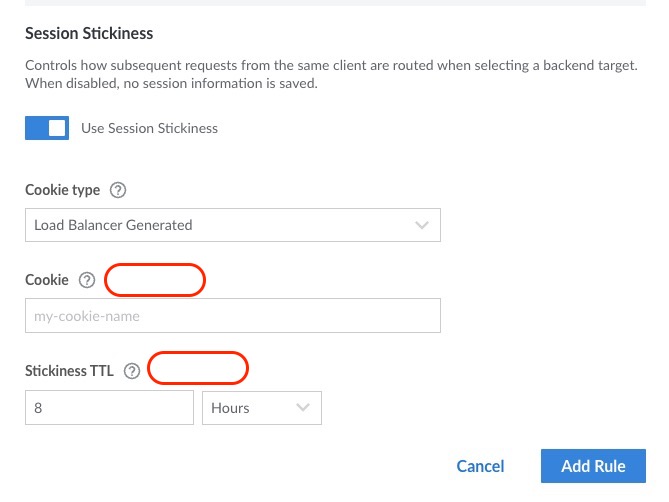Disable the Use Session Stickiness switch
669x502 pixels.
point(47,128)
